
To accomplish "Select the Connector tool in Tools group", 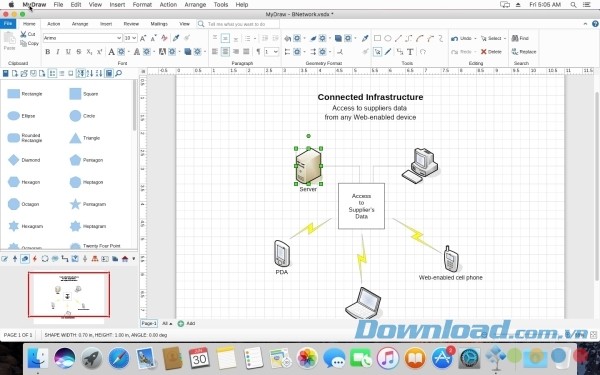I will click(x=399, y=51).
